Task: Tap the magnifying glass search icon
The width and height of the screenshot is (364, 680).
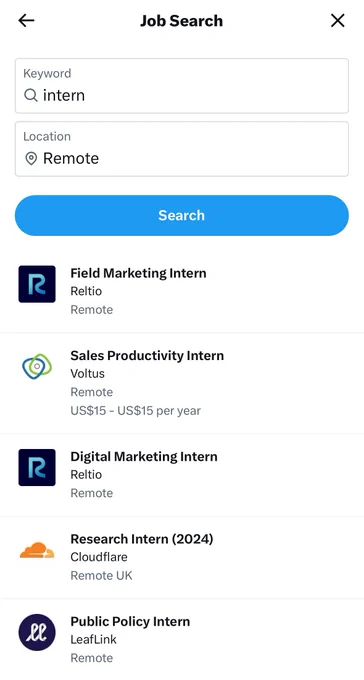Action: point(31,95)
